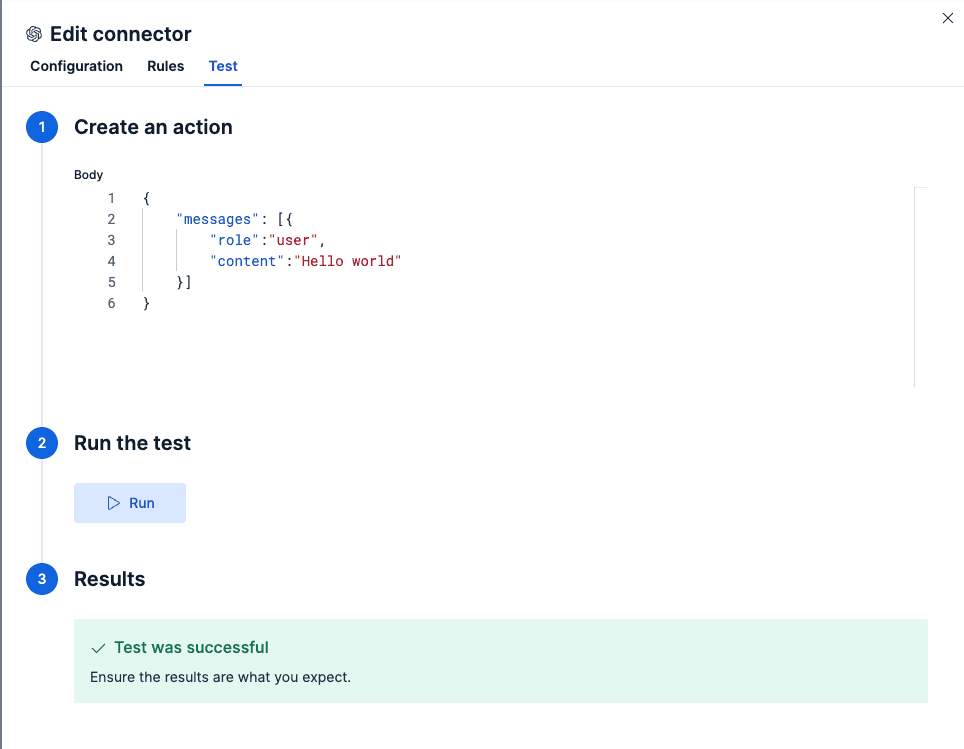Select the Test tab

[x=223, y=66]
